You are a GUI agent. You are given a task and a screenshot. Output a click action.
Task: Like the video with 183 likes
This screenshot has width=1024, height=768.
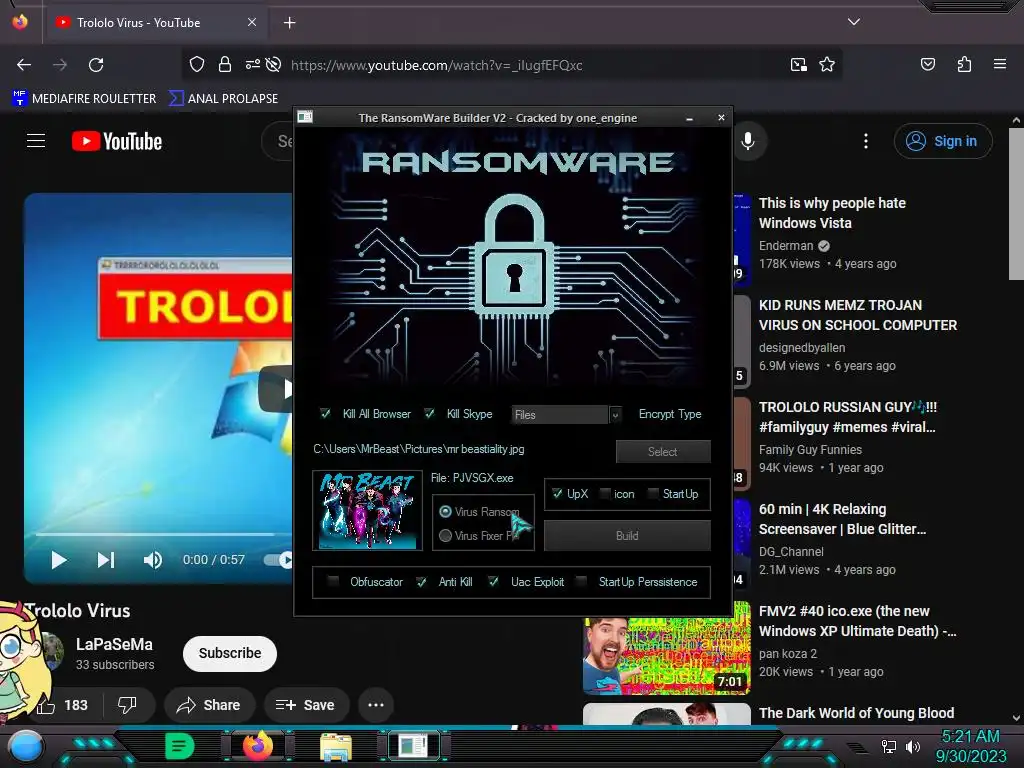point(64,705)
